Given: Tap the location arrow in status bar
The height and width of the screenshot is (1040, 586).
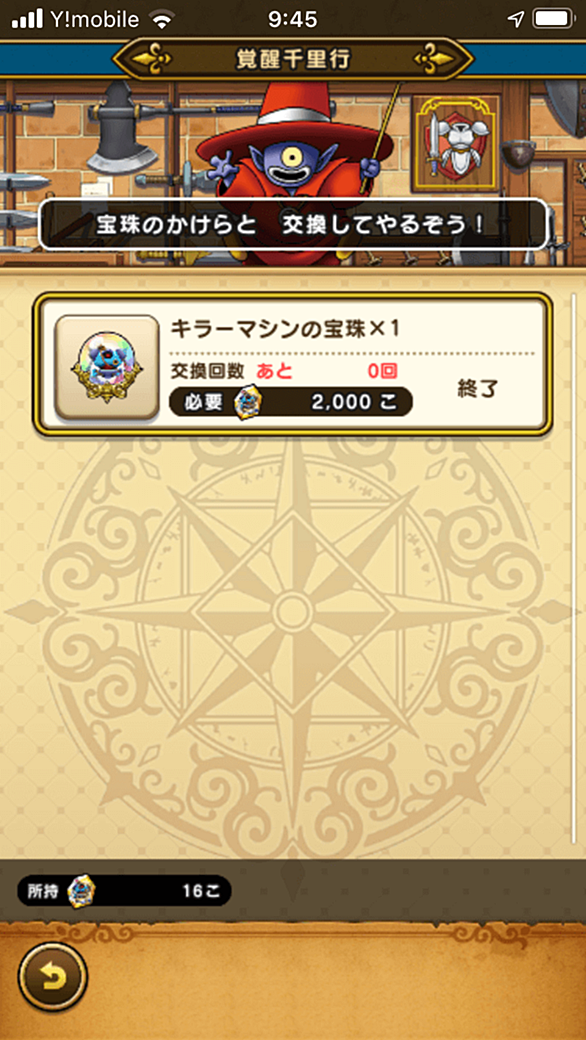Looking at the screenshot, I should click(x=516, y=19).
